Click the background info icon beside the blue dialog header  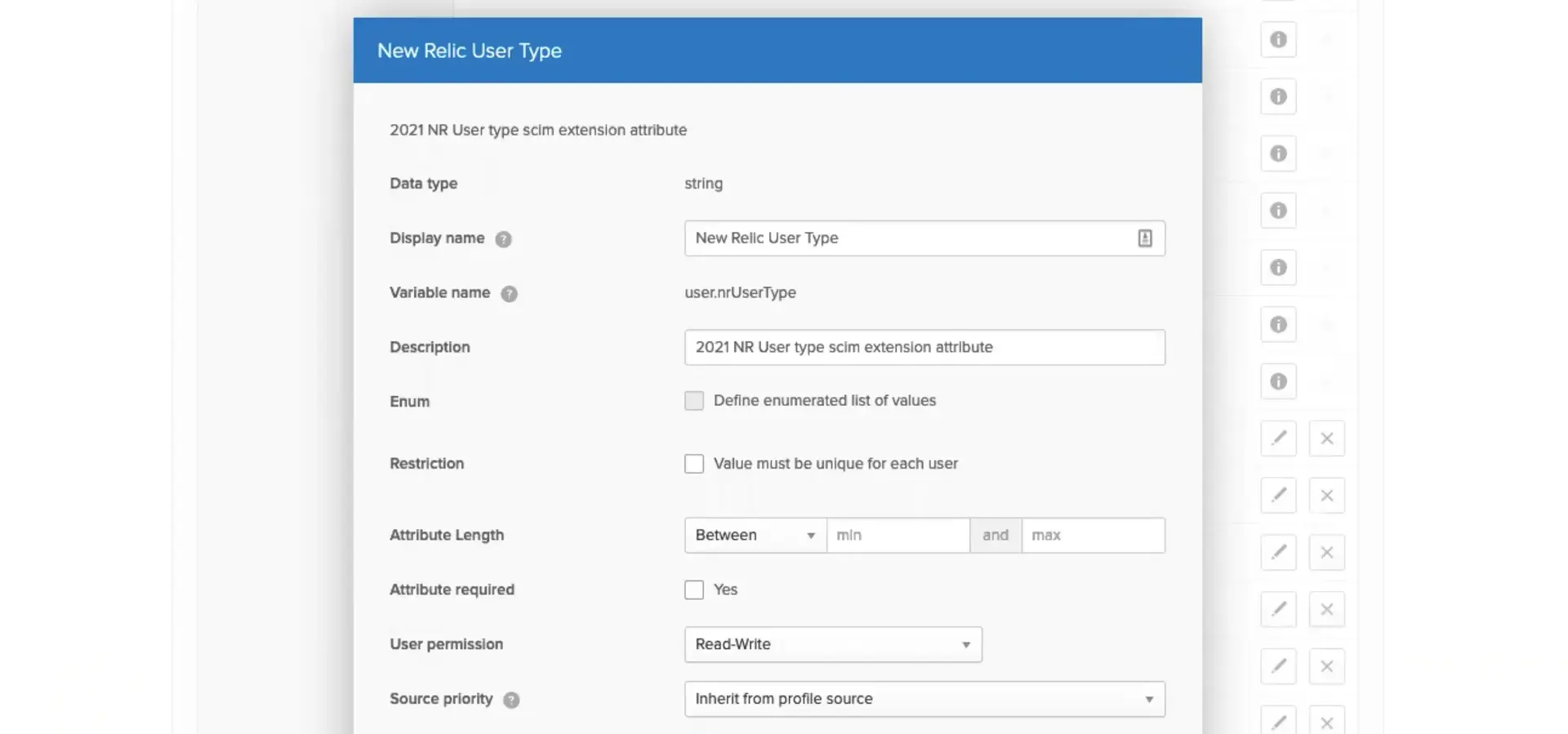click(1278, 40)
